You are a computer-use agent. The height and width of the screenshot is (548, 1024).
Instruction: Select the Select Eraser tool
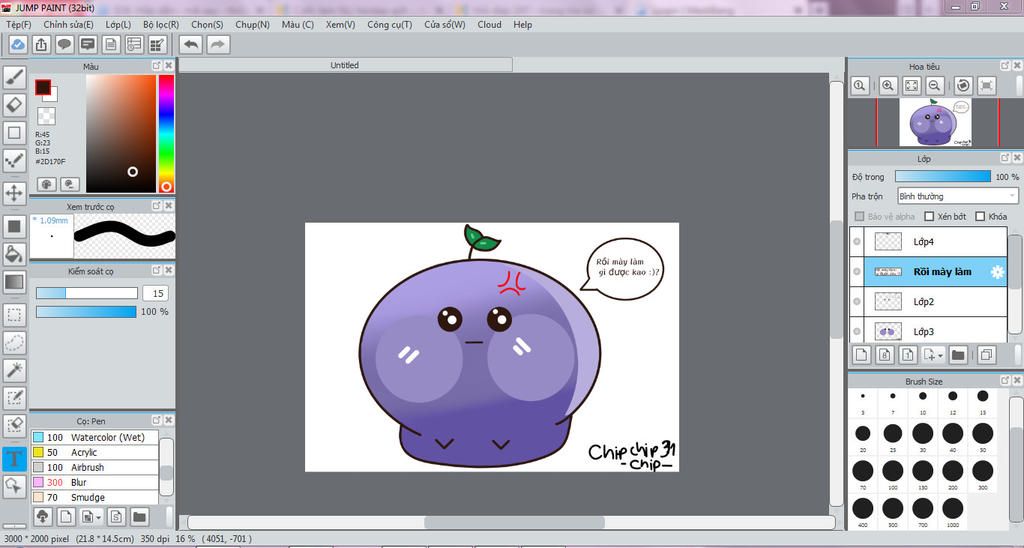pos(14,425)
